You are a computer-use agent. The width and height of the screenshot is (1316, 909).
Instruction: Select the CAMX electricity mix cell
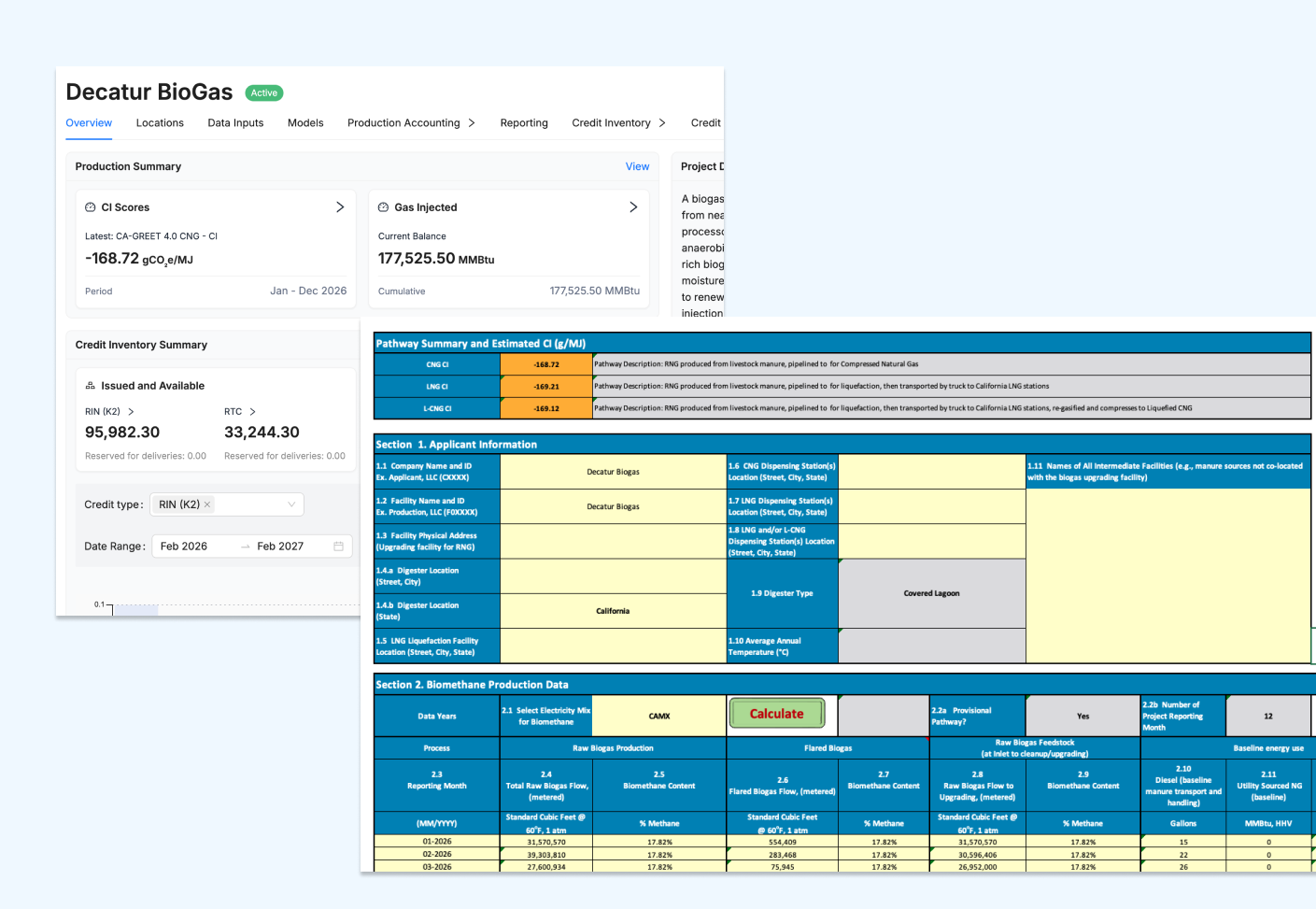coord(659,716)
